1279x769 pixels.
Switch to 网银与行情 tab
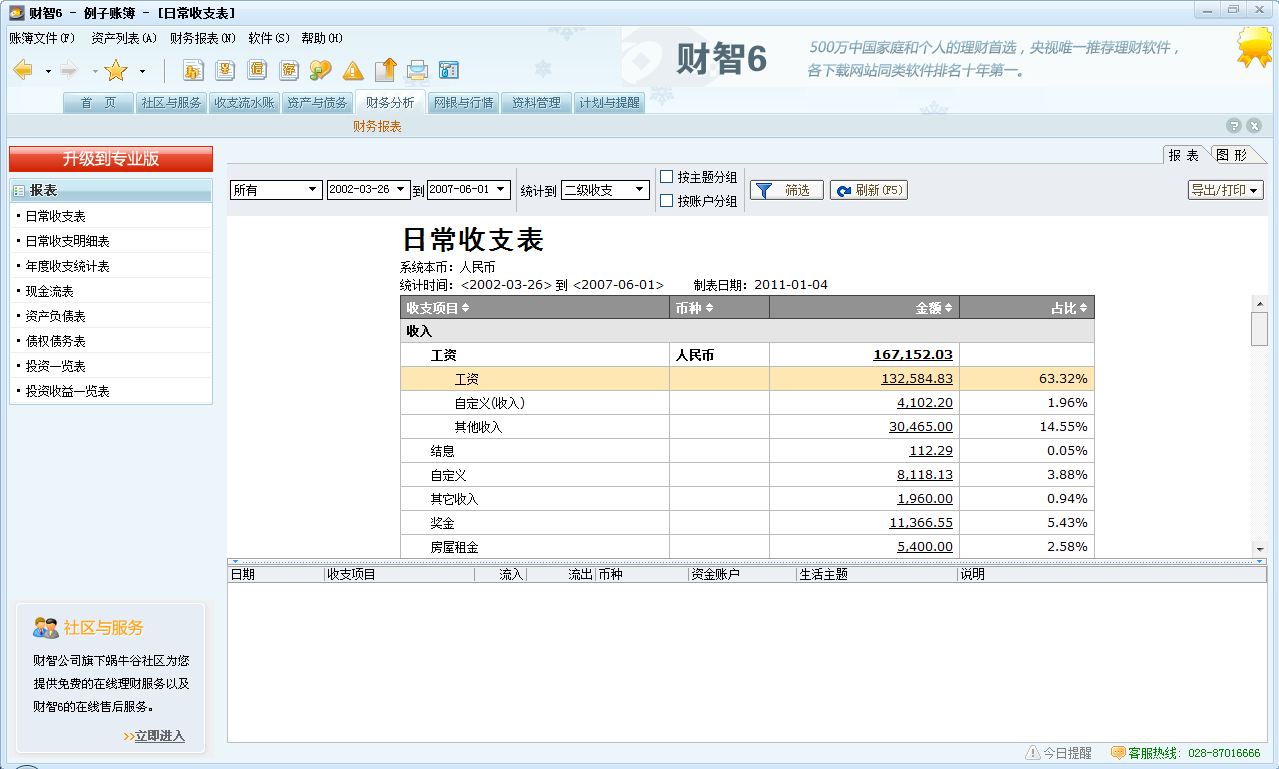pyautogui.click(x=463, y=102)
